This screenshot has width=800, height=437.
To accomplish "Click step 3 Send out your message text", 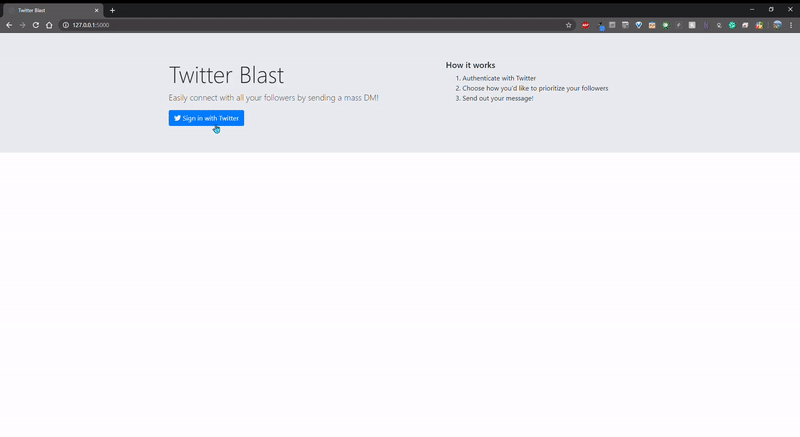I will click(497, 98).
